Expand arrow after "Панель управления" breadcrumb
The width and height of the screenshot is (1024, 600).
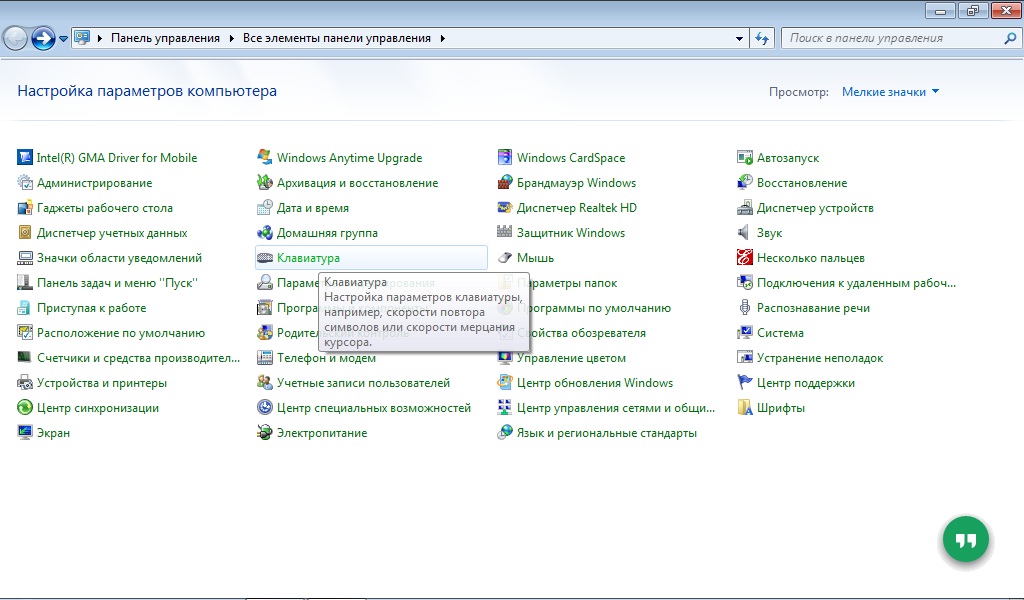pos(231,39)
